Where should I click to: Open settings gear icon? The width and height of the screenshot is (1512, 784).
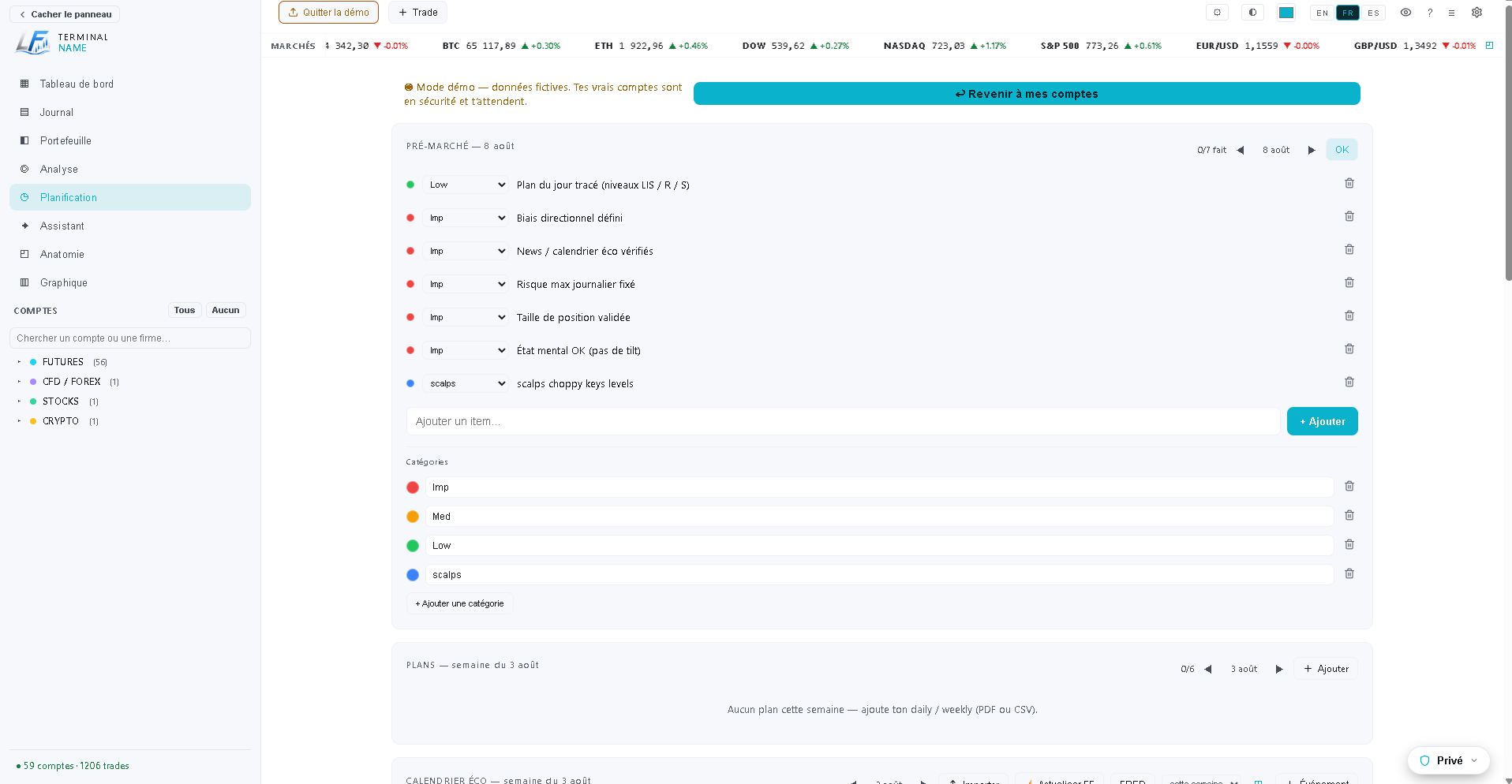(x=1476, y=13)
